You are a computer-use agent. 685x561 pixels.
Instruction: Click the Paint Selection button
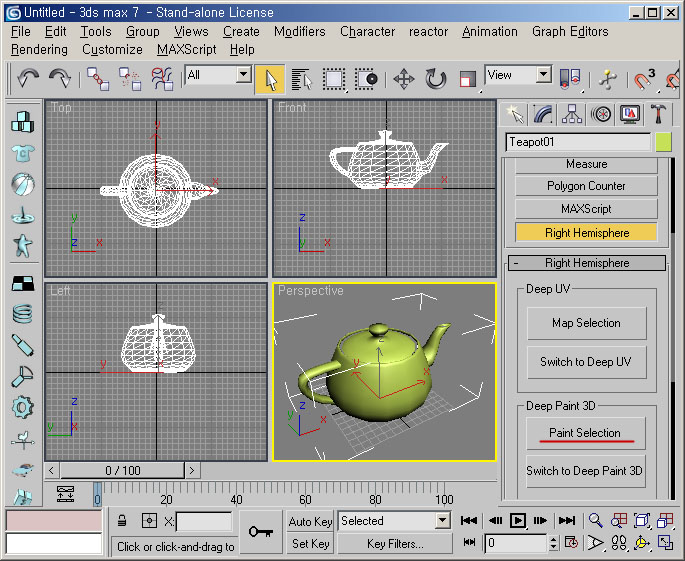pos(585,433)
